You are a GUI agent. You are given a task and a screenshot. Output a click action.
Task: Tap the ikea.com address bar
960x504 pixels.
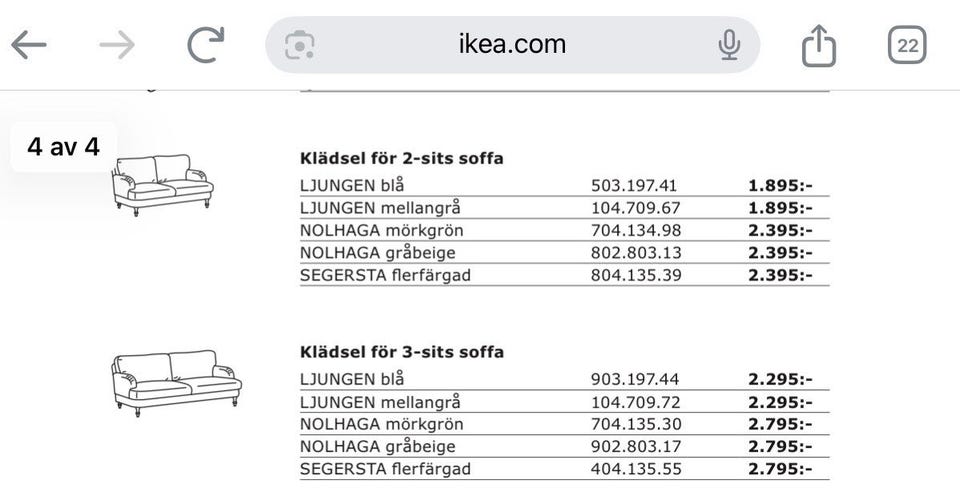tap(512, 45)
